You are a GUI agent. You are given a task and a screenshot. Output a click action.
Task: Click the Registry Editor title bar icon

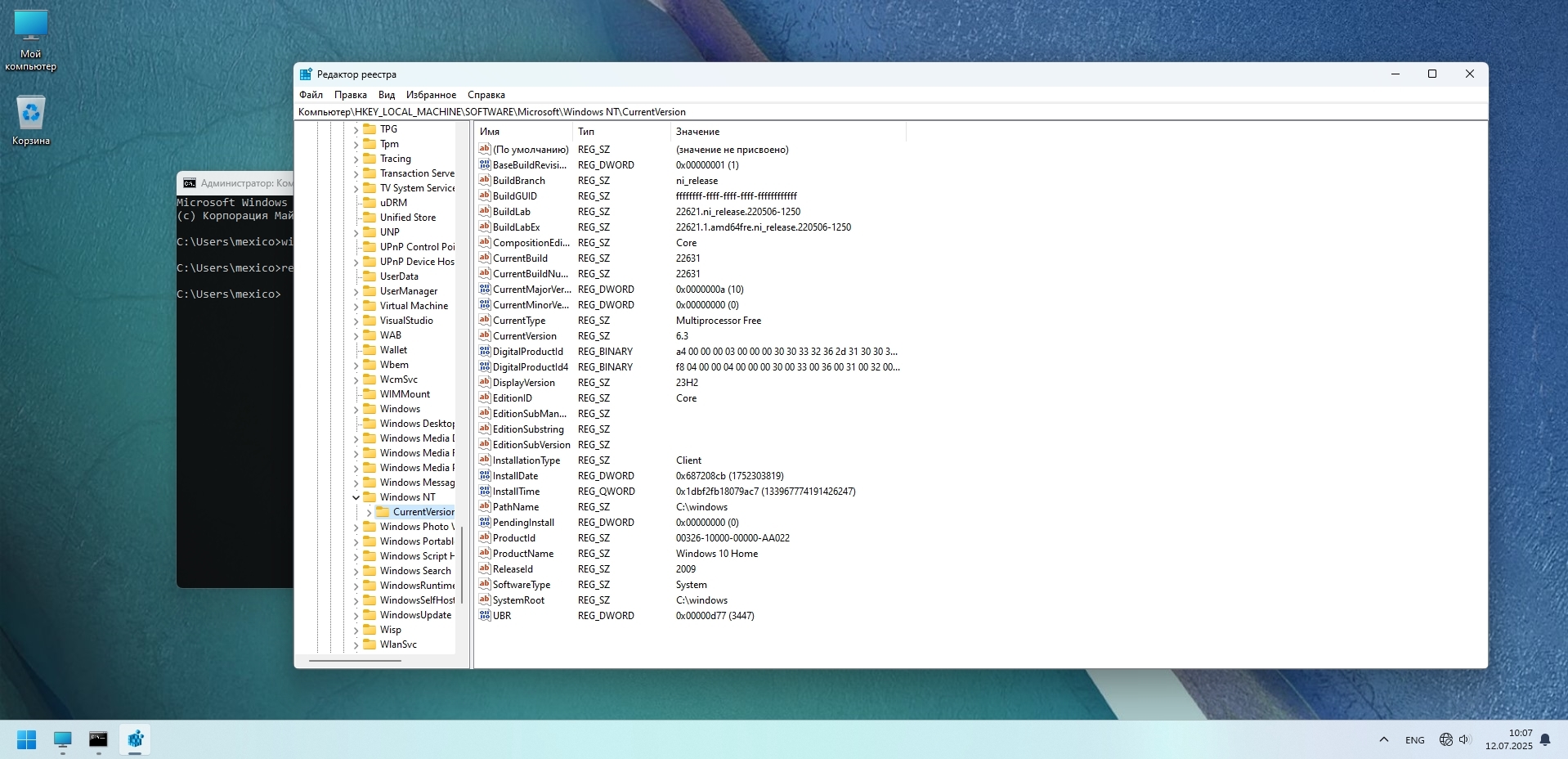[x=306, y=74]
